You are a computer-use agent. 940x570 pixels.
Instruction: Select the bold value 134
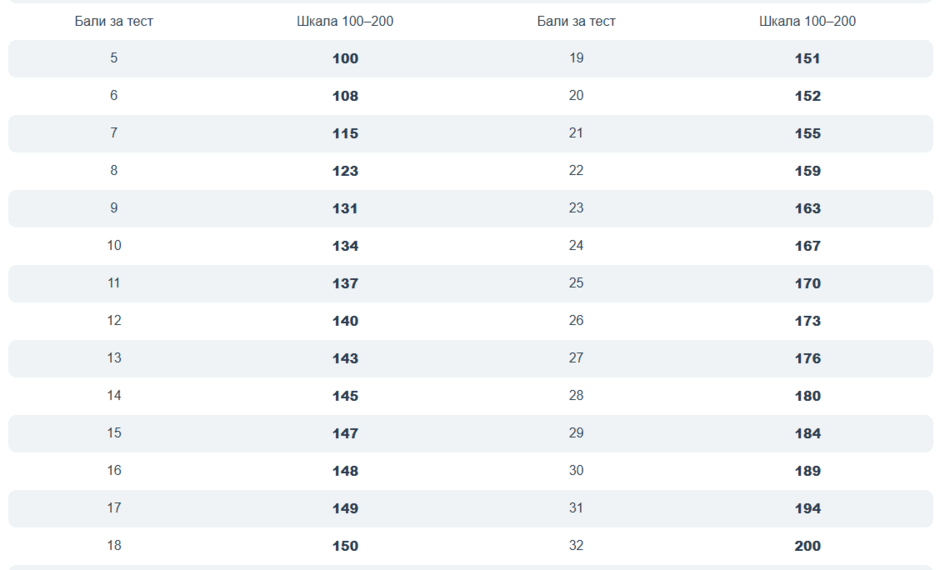(345, 246)
